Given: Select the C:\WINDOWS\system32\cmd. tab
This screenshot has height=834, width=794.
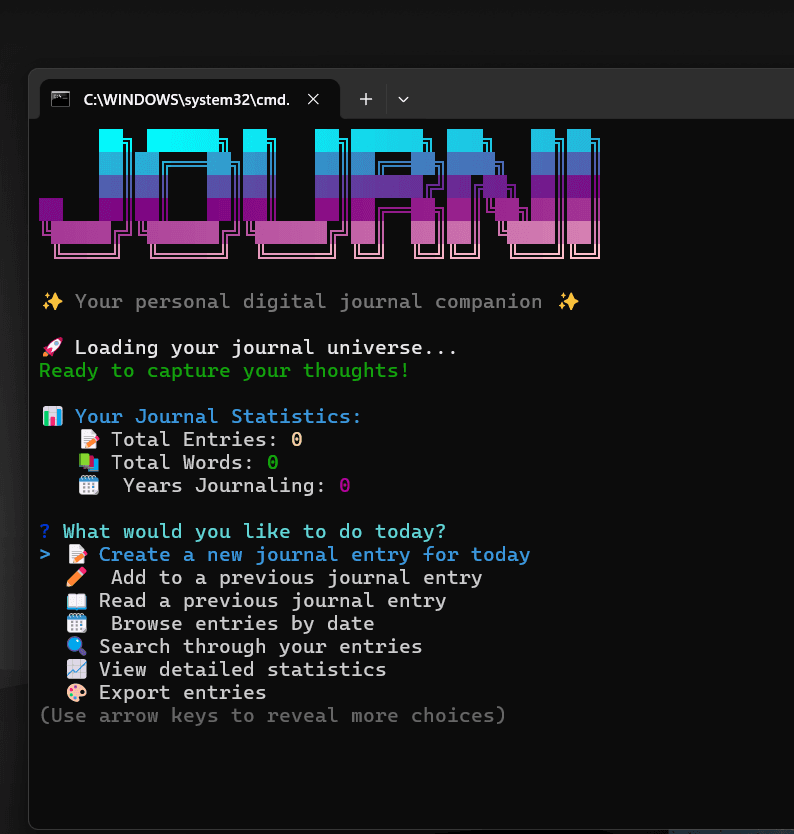Looking at the screenshot, I should click(x=190, y=99).
